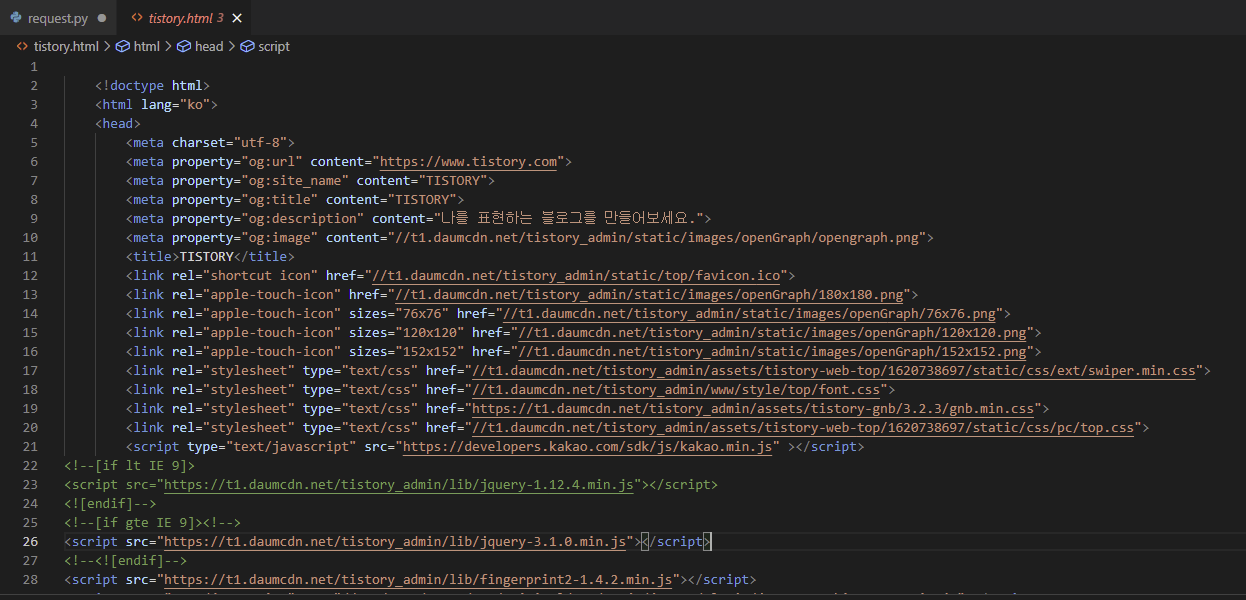Follow the favicon.ico href link
Viewport: 1246px width, 600px height.
point(575,275)
